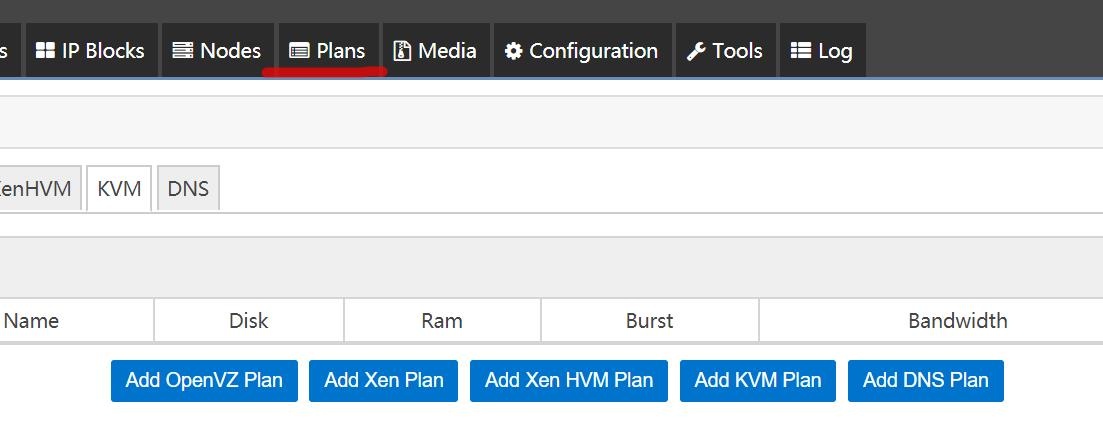Image resolution: width=1103 pixels, height=436 pixels.
Task: Click Add KVM Plan button
Action: coord(758,380)
